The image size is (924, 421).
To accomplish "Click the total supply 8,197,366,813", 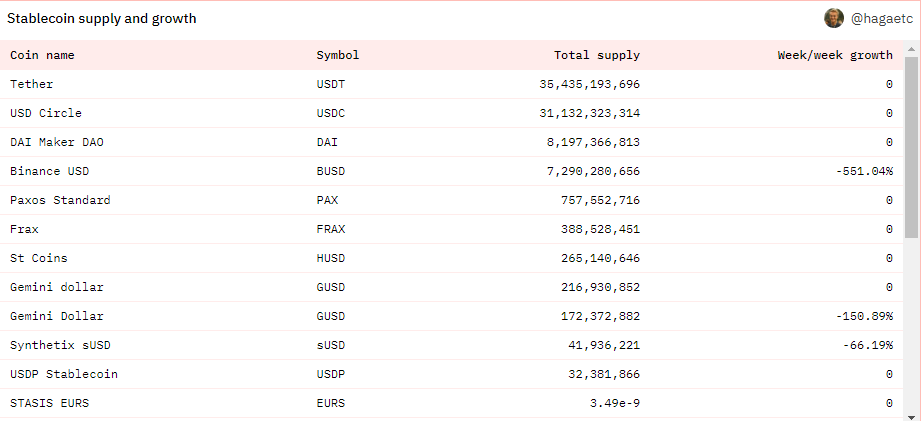I will [x=593, y=142].
